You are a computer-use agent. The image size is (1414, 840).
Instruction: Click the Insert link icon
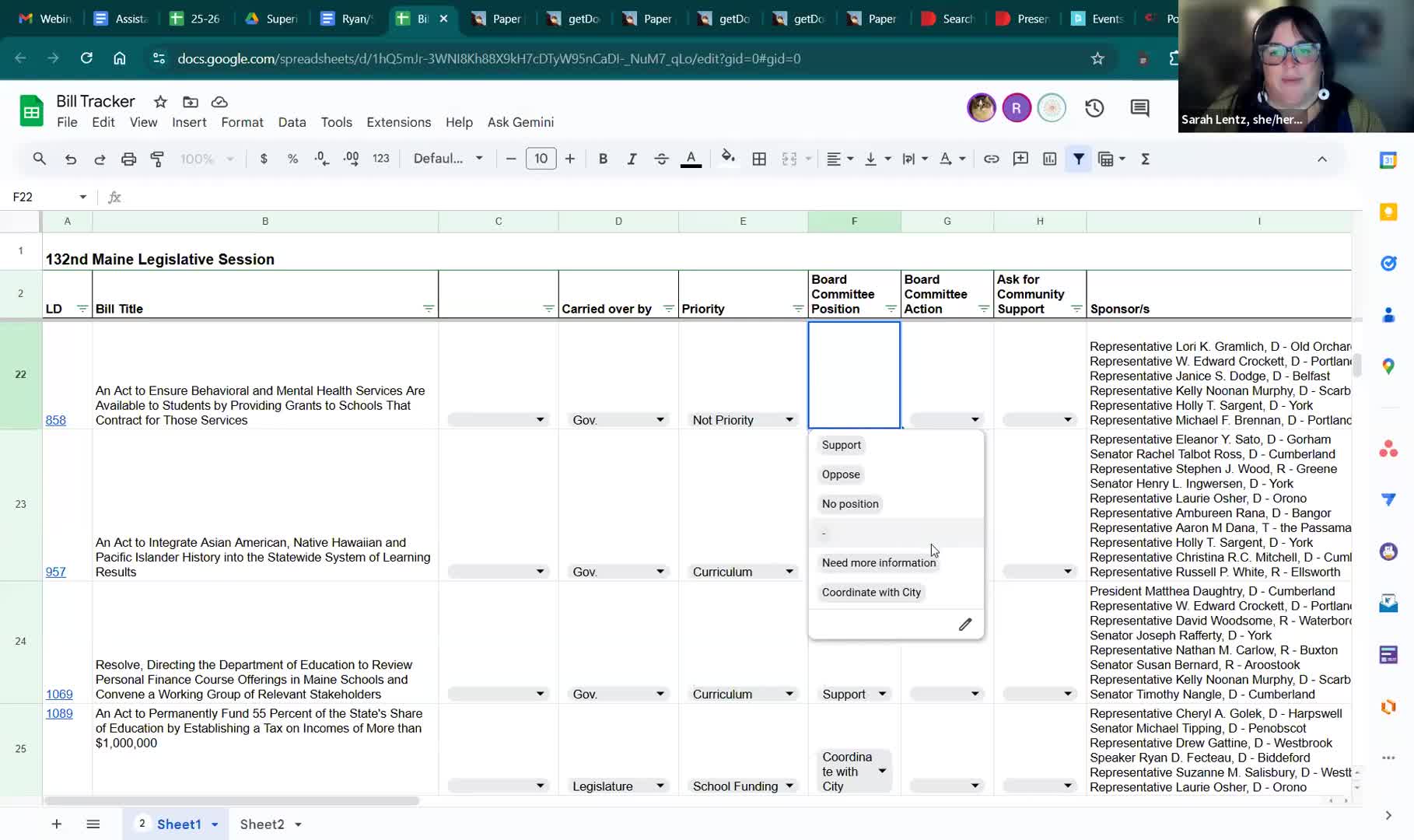point(991,159)
